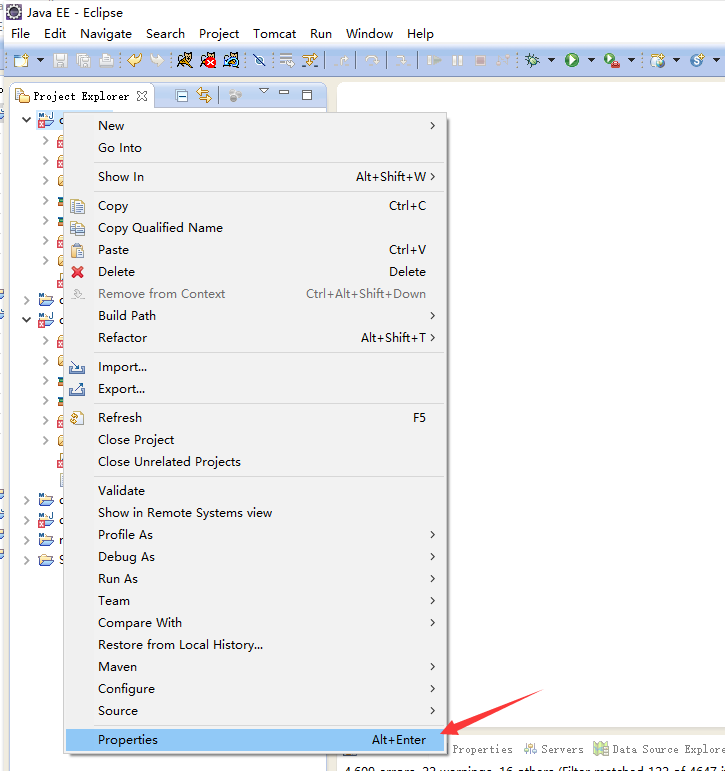The image size is (725, 771).
Task: Open Project Explorer View Menu triangle
Action: click(264, 91)
